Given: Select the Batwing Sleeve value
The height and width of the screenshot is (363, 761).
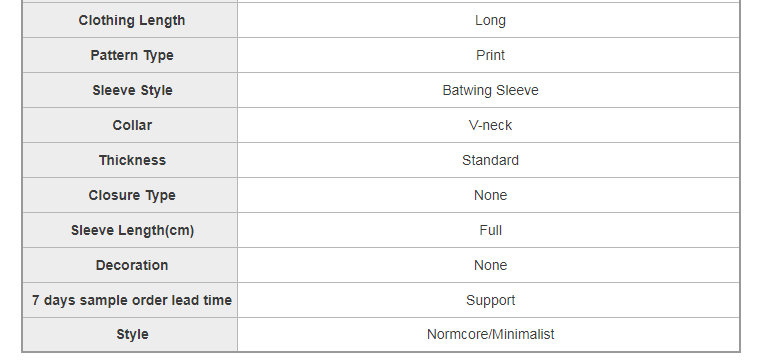Looking at the screenshot, I should [x=490, y=90].
